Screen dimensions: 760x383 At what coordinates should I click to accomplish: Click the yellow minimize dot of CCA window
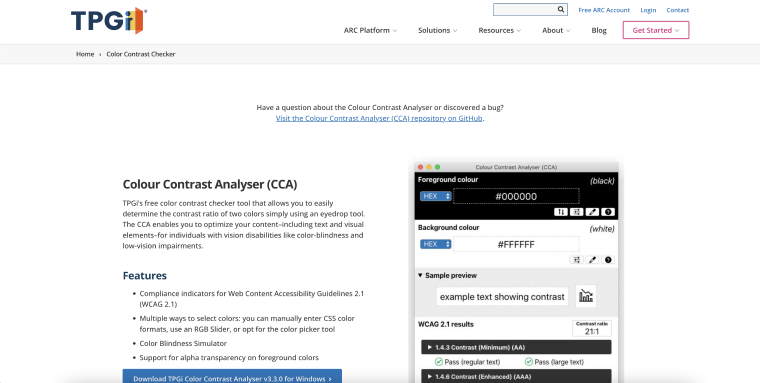click(x=429, y=167)
